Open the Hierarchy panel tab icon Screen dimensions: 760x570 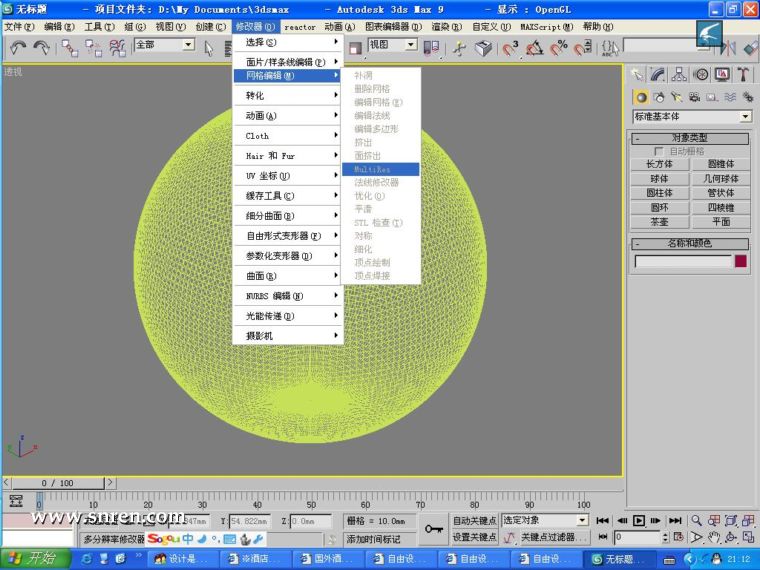coord(679,75)
